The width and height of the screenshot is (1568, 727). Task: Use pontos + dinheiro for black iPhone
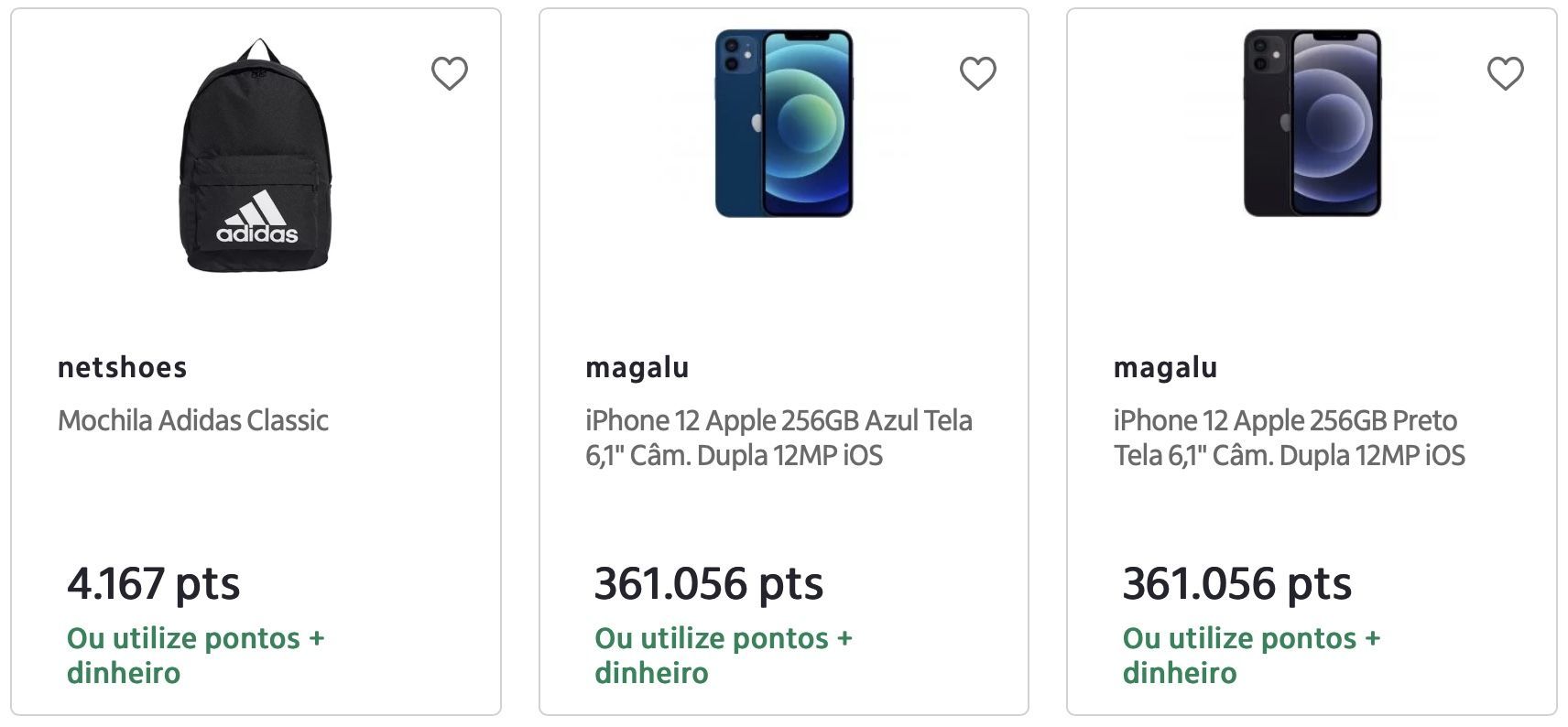coord(1251,656)
